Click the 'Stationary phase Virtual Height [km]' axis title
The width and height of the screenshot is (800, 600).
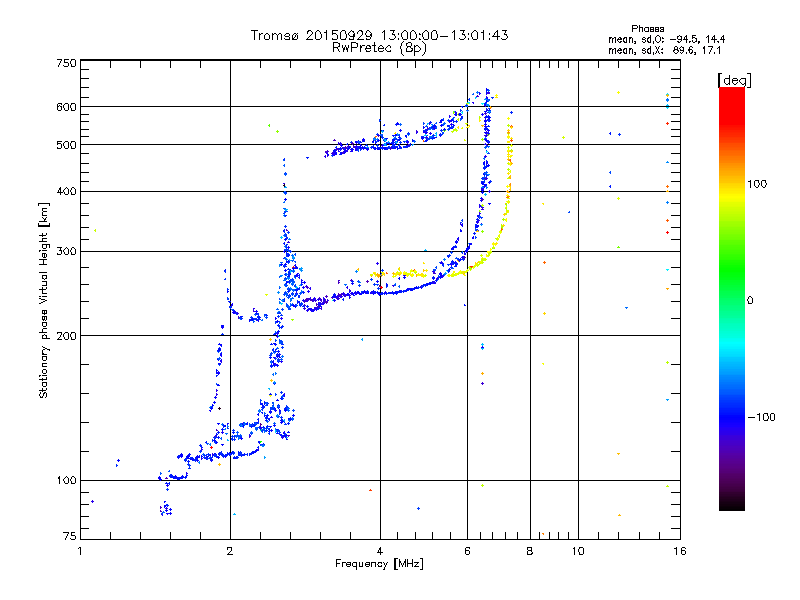coord(44,300)
